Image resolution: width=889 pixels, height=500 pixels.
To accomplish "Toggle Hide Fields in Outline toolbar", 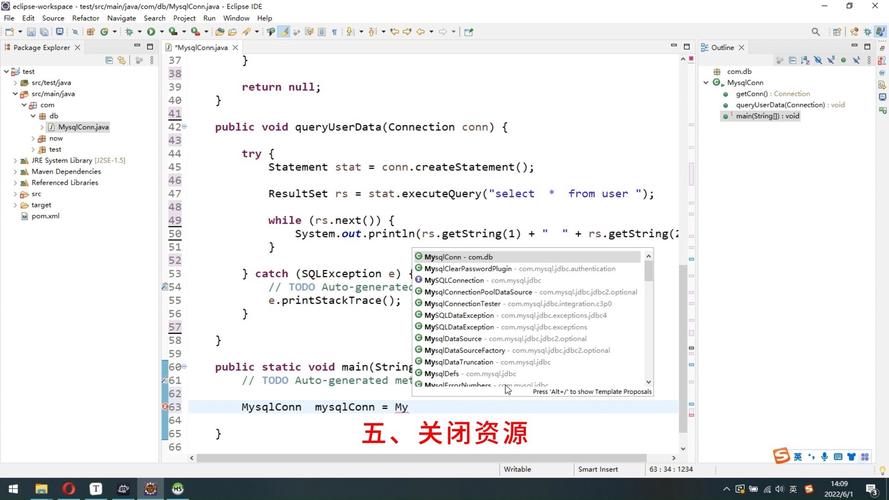I will coord(818,60).
